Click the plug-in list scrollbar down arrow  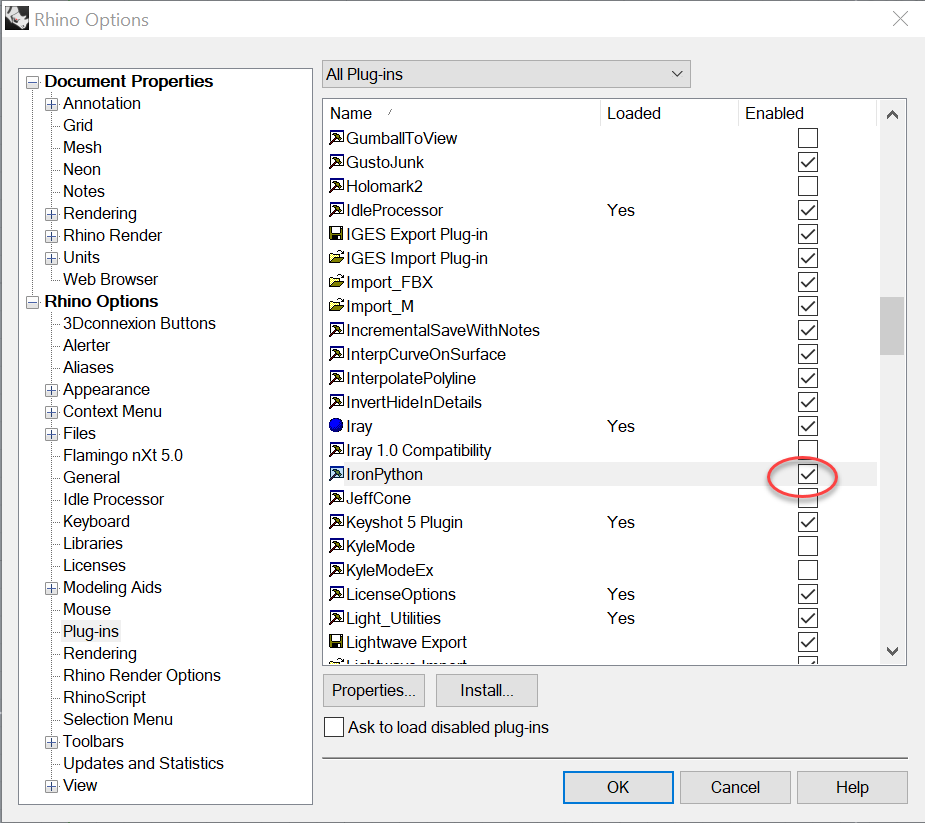coord(892,651)
